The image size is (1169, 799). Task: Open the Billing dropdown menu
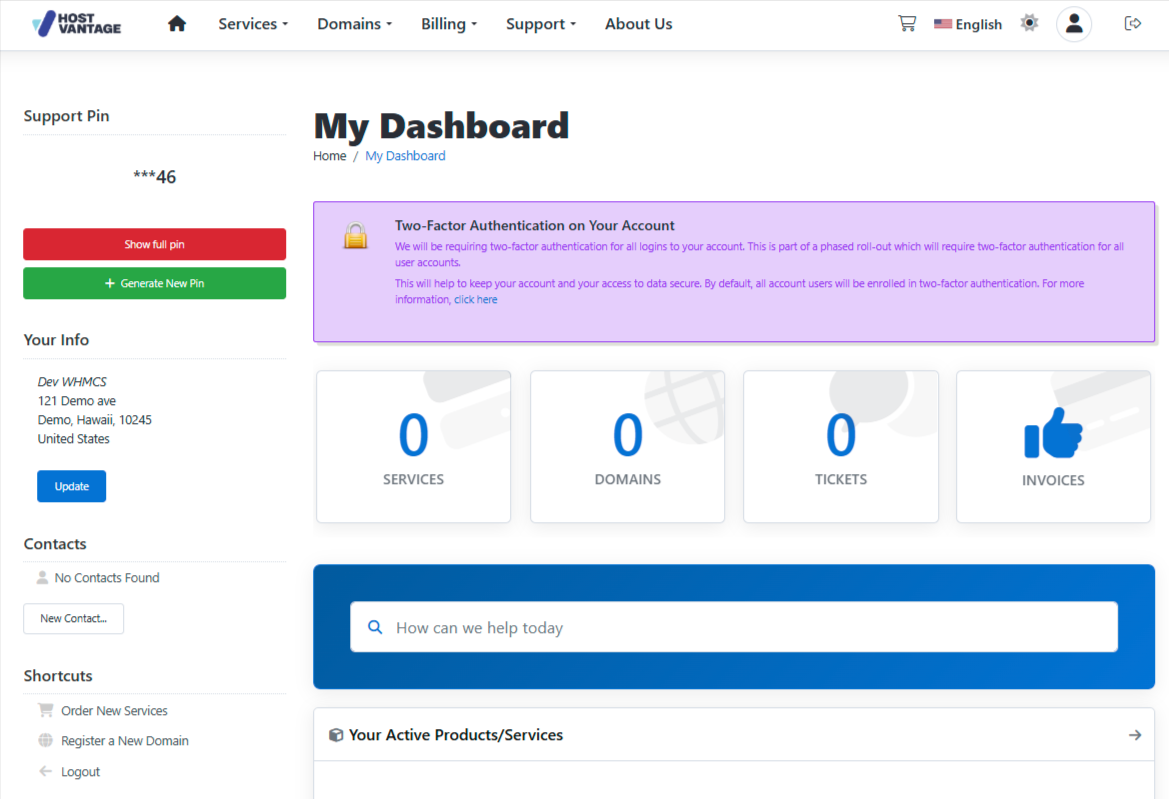449,24
